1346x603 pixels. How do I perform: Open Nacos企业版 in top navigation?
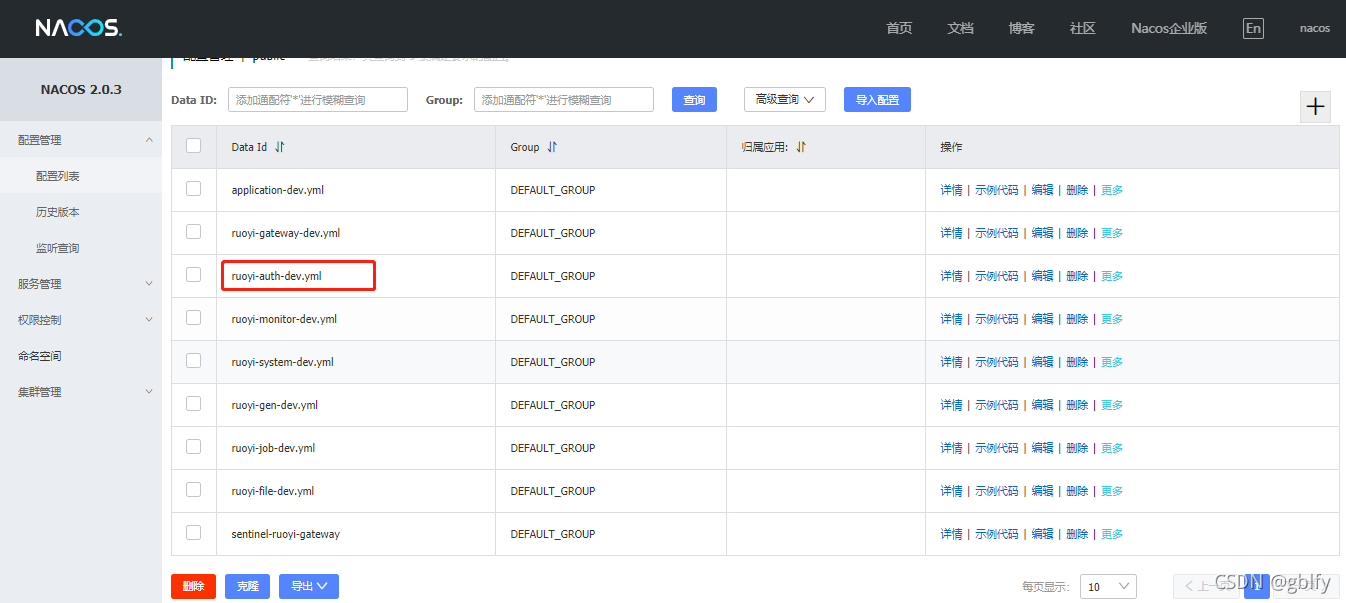[x=1169, y=28]
